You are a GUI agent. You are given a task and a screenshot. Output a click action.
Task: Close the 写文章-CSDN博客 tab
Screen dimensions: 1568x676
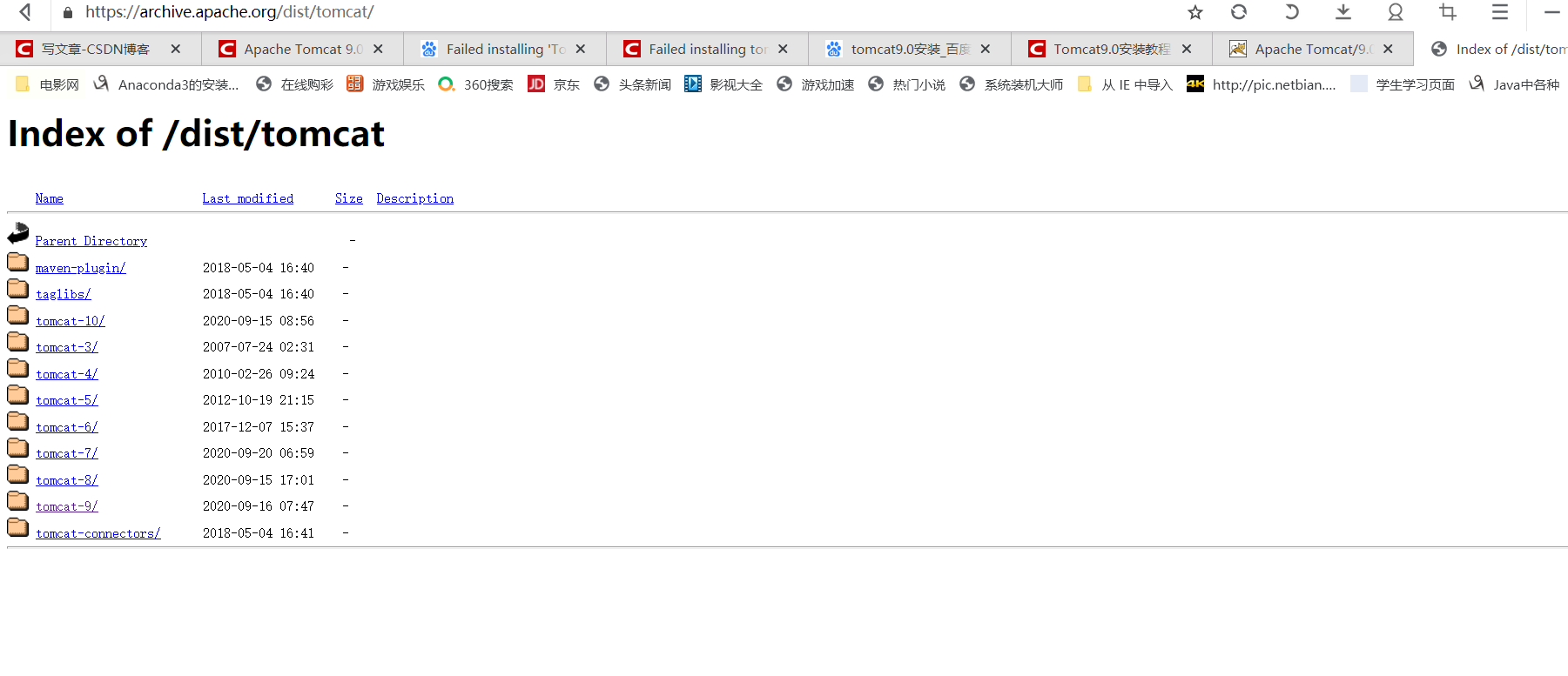point(176,49)
